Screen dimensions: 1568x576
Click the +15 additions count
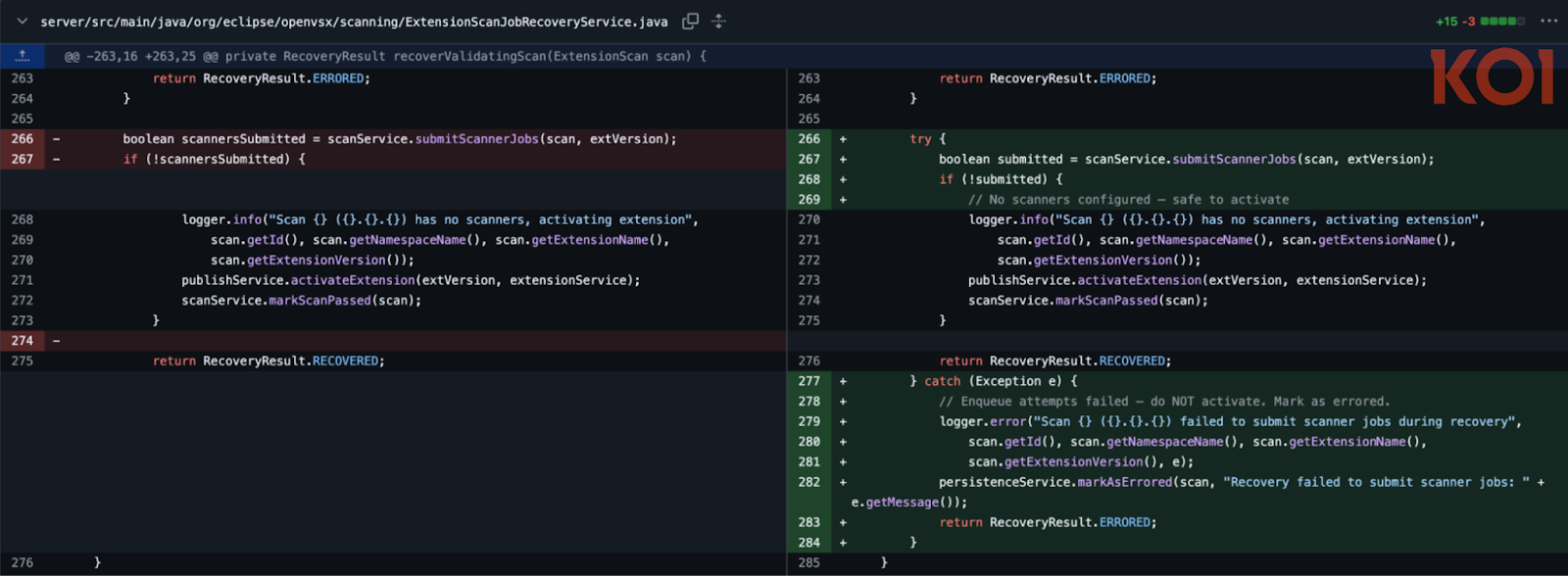(x=1446, y=21)
